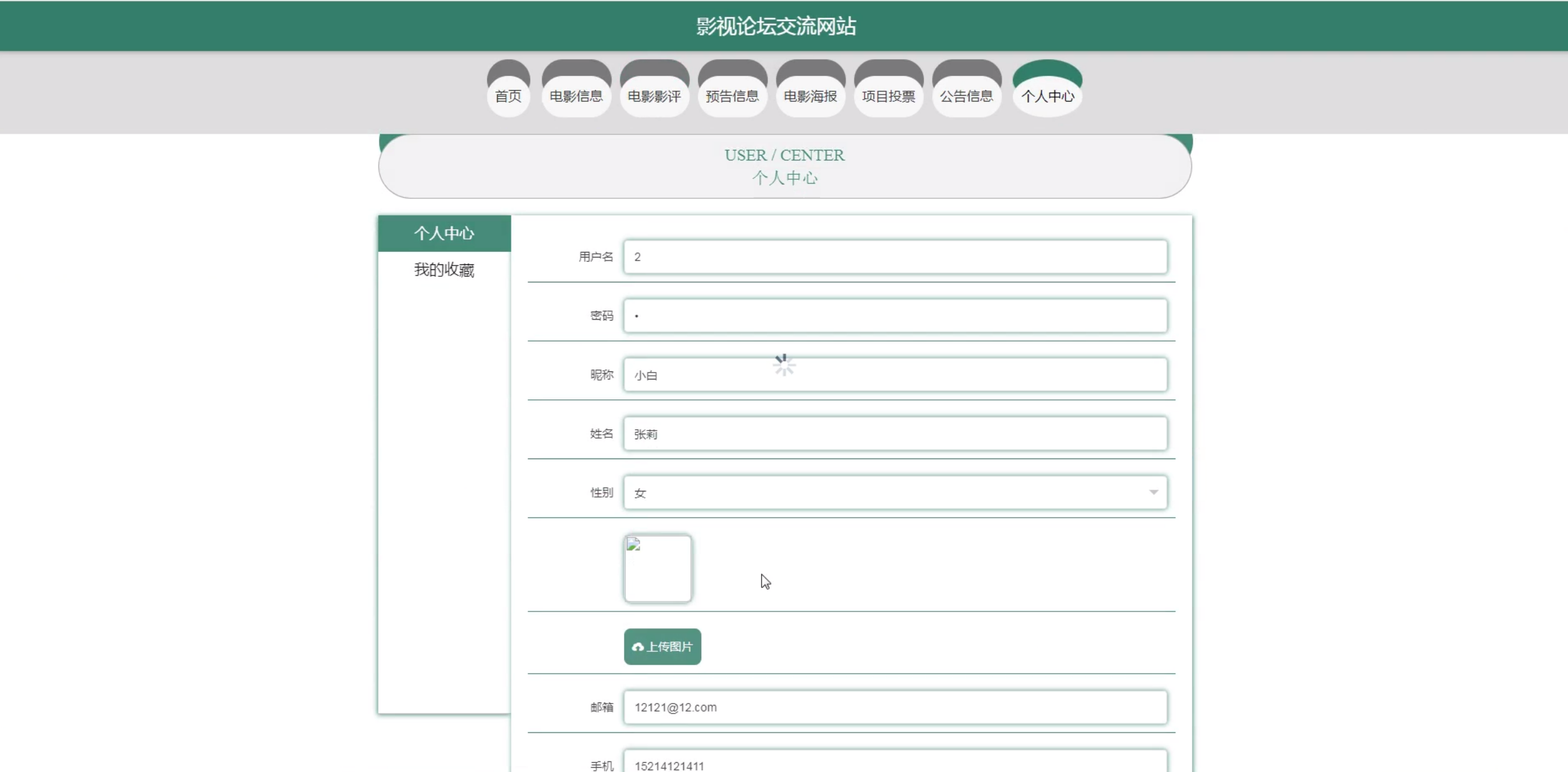This screenshot has width=1568, height=772.
Task: Select 个人中心 in the left sidebar
Action: 444,233
